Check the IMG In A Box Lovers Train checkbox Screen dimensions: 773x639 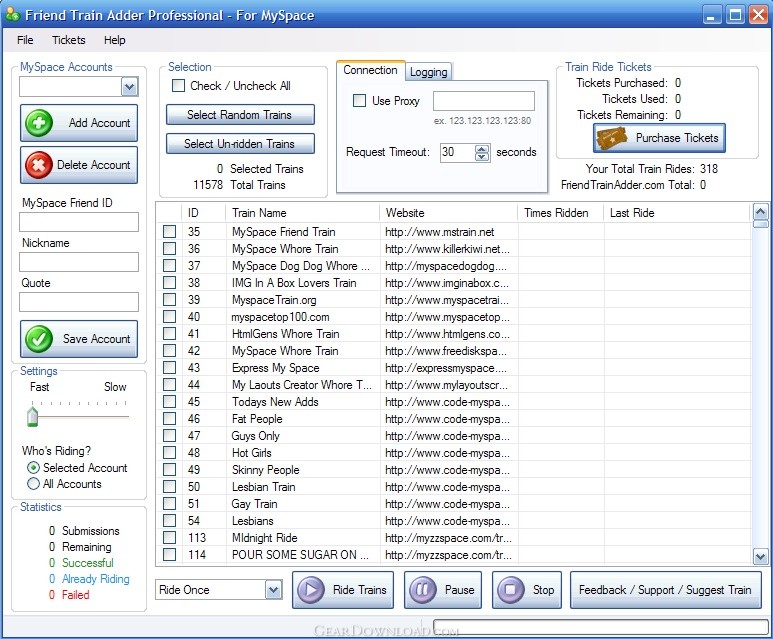pyautogui.click(x=170, y=283)
